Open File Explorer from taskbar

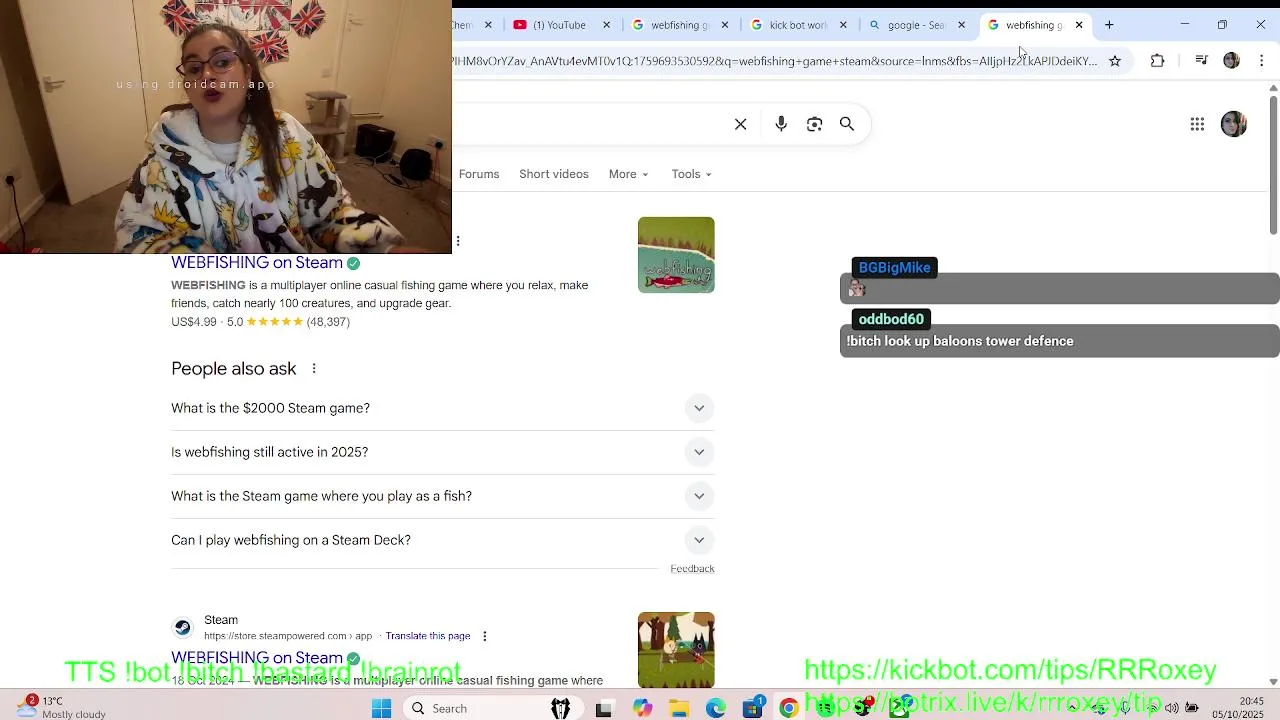(x=679, y=708)
